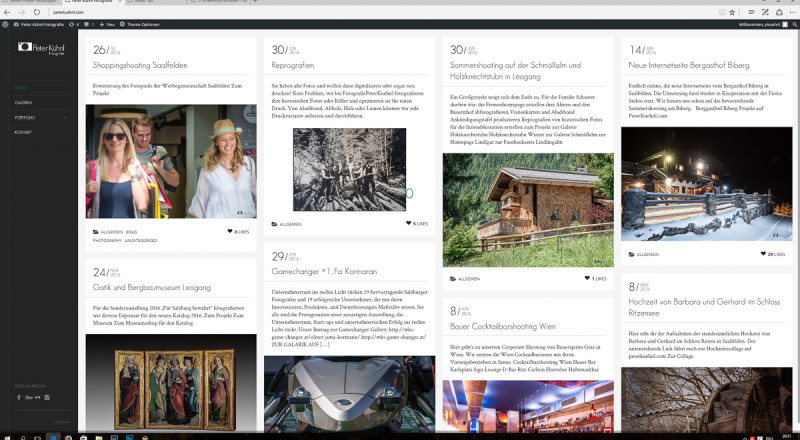
Task: Select Galerien in the sidebar menu
Action: pyautogui.click(x=24, y=102)
